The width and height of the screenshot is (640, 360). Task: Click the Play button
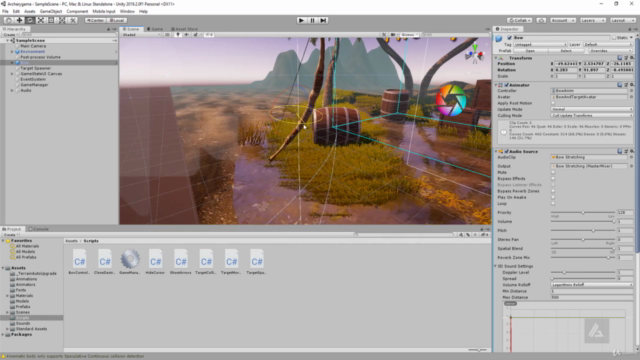pos(301,20)
